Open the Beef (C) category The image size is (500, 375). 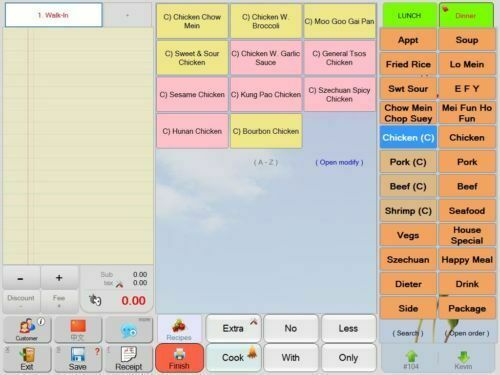[408, 186]
